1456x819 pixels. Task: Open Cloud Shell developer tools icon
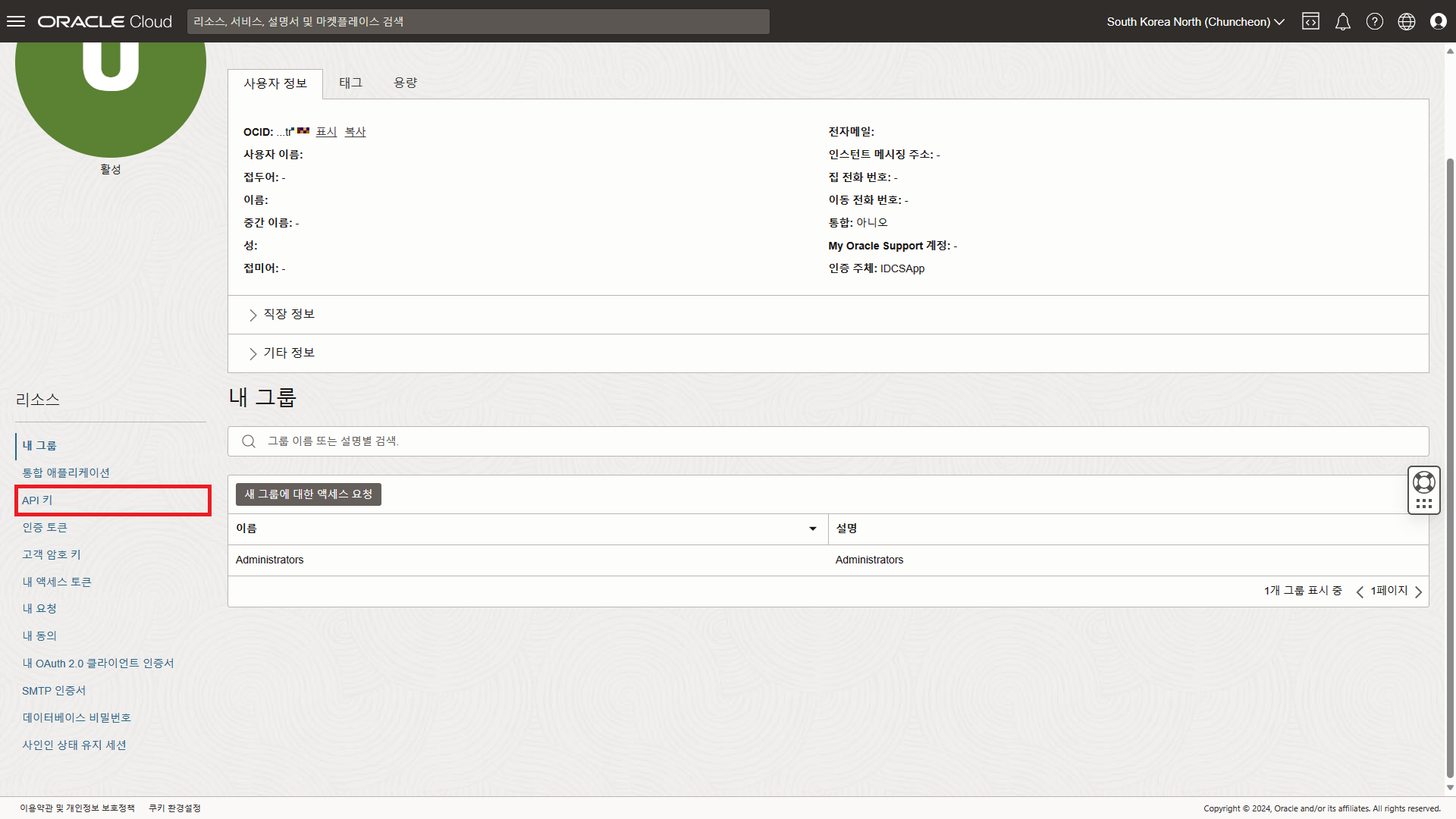tap(1310, 21)
